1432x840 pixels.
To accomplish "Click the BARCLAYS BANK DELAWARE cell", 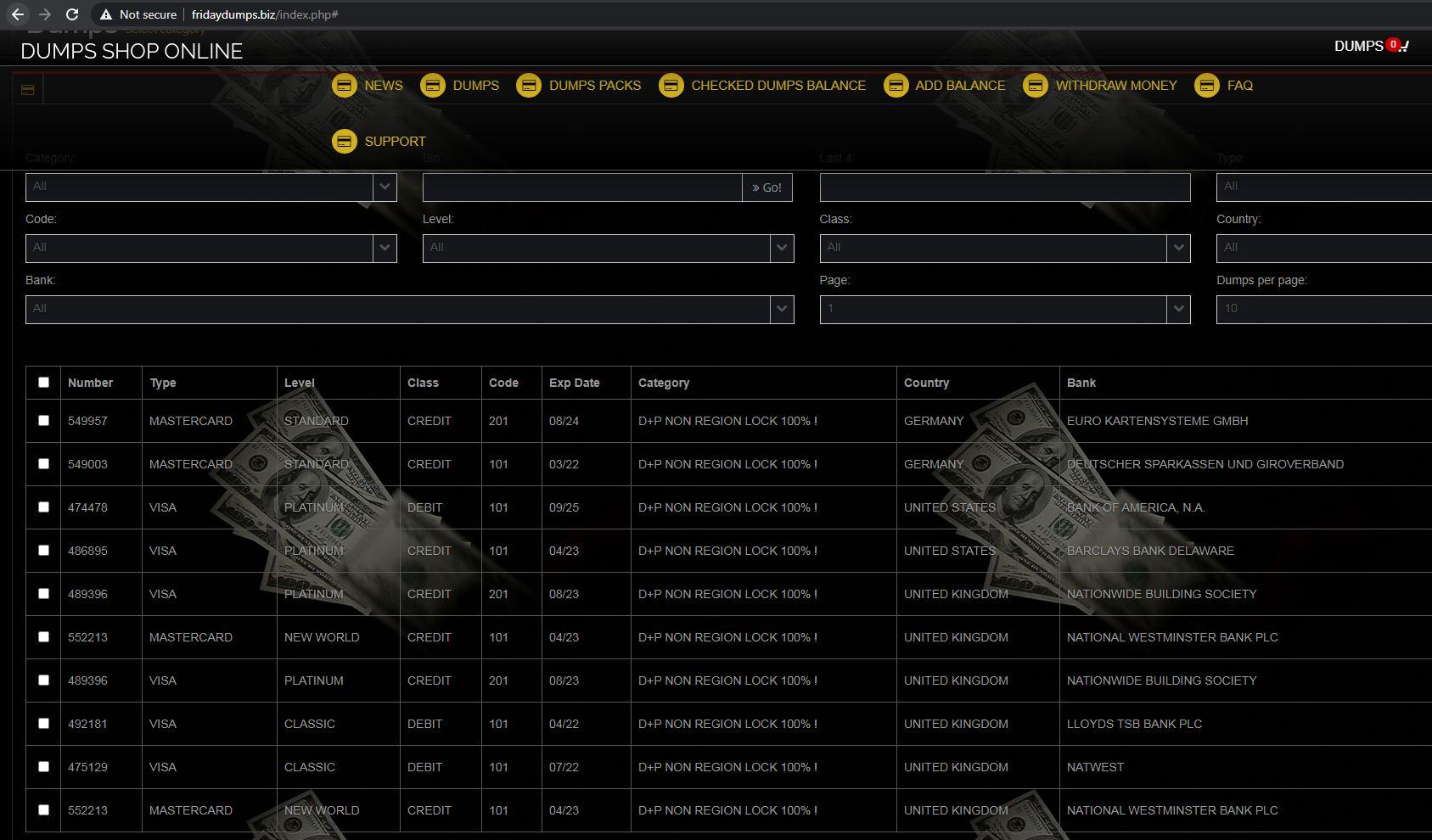I will coord(1150,551).
